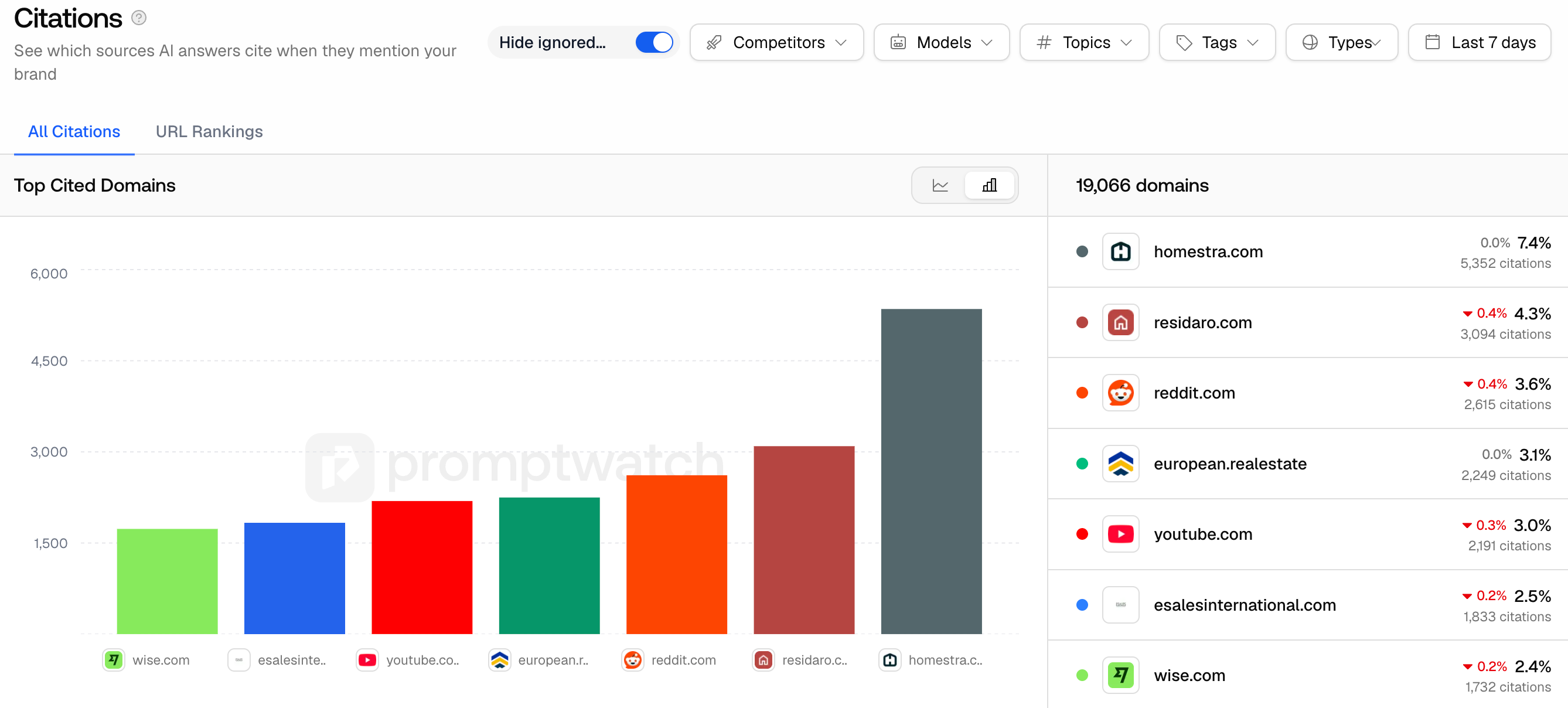The width and height of the screenshot is (1568, 708).
Task: Click the homestra icon under chart
Action: pyautogui.click(x=890, y=660)
